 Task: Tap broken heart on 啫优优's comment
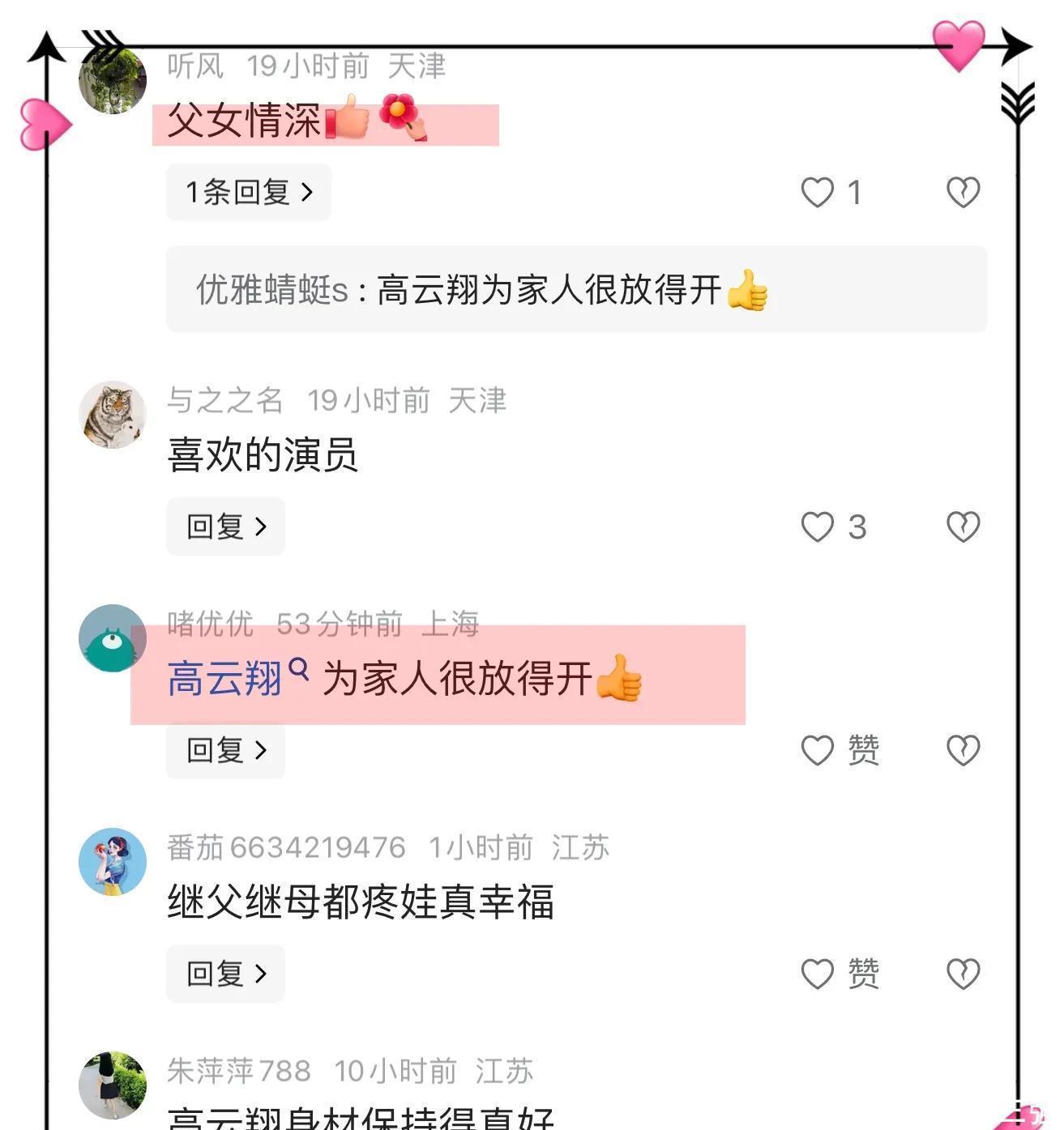(x=963, y=751)
